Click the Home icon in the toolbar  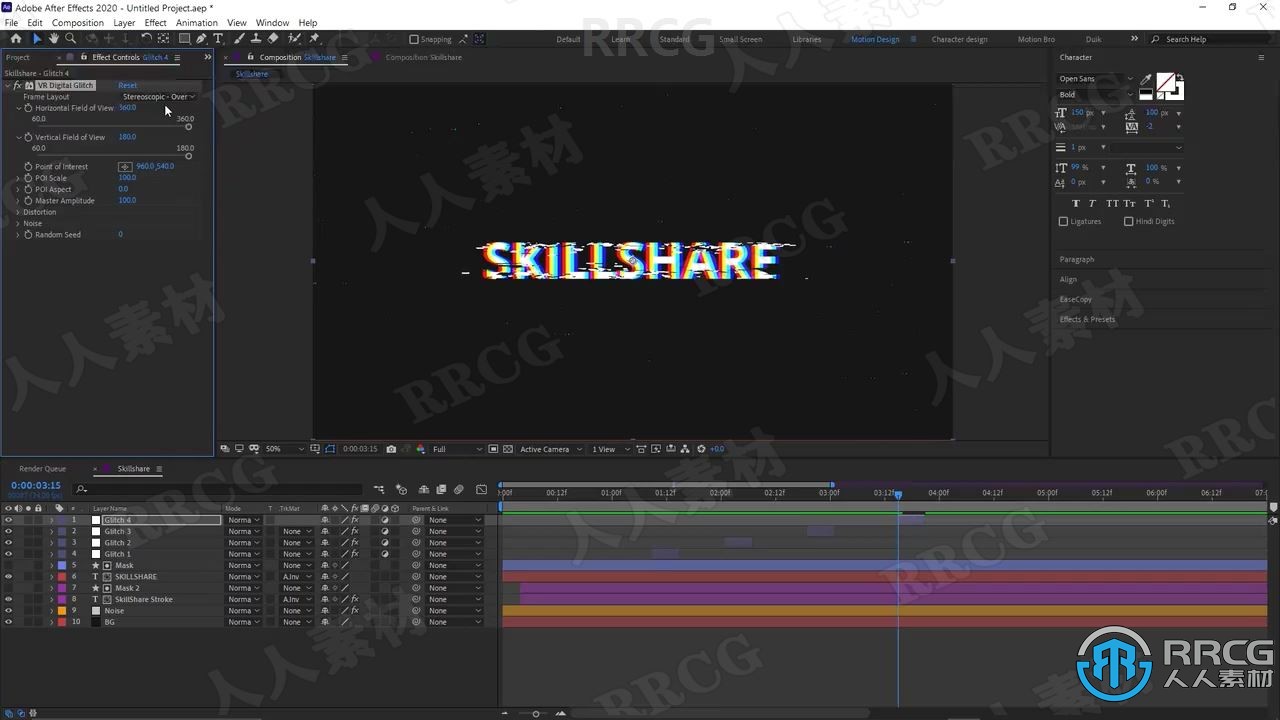tap(15, 39)
